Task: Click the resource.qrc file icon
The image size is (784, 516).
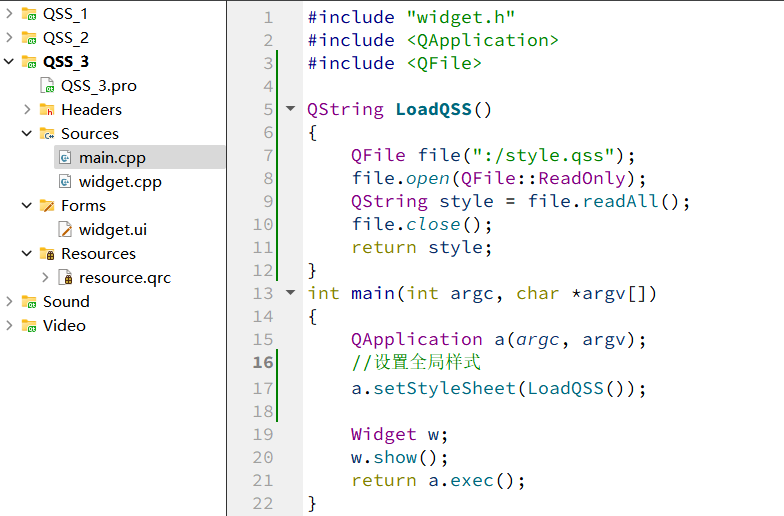Action: pyautogui.click(x=65, y=278)
